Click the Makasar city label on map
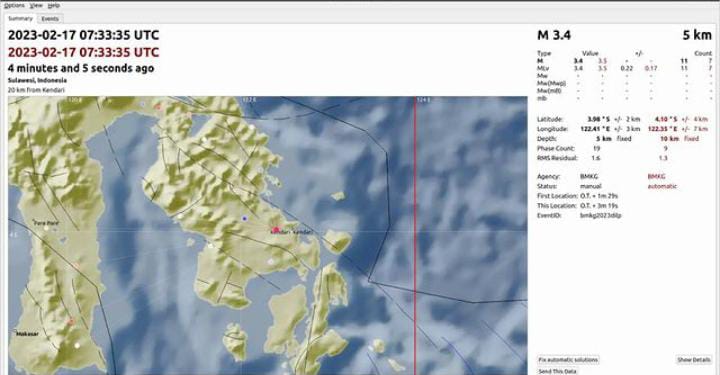The image size is (720, 375). click(28, 334)
